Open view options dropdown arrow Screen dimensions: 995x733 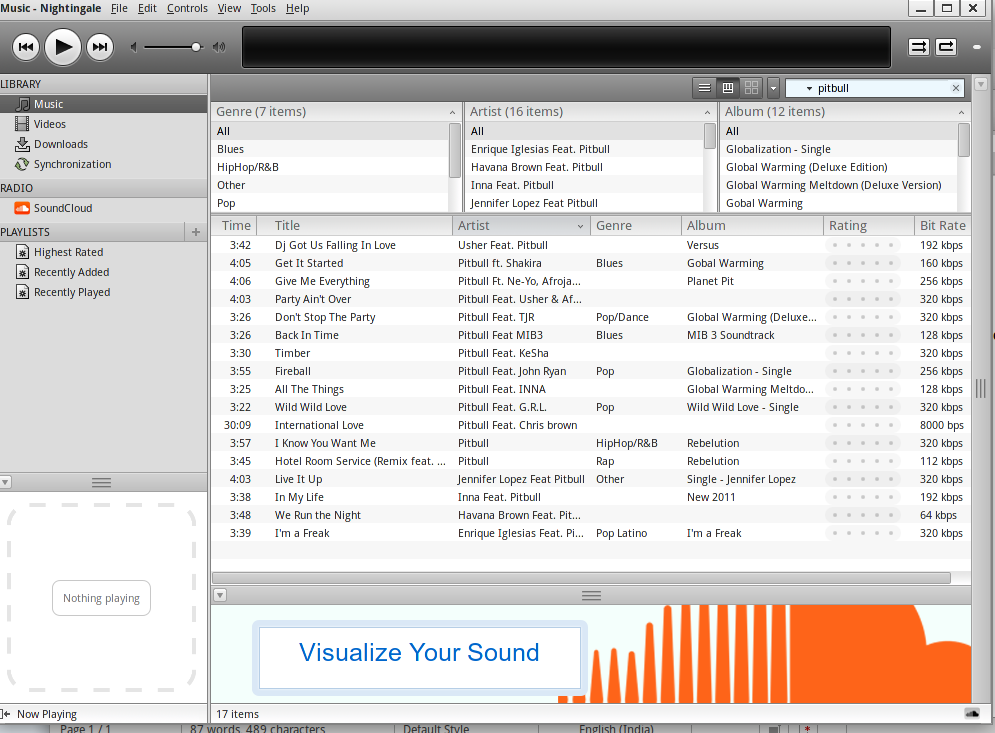click(773, 88)
